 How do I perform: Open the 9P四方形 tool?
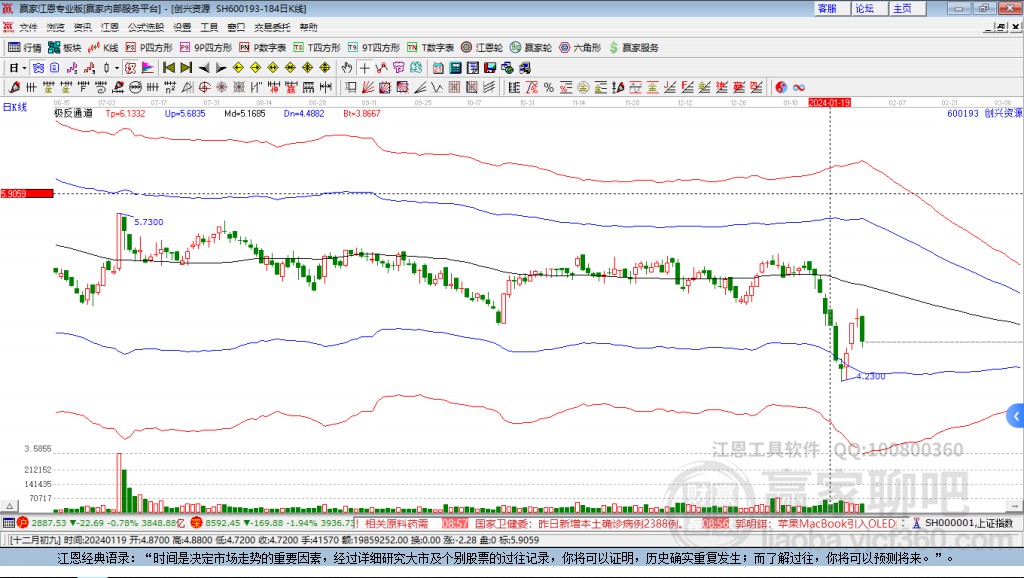pos(206,48)
